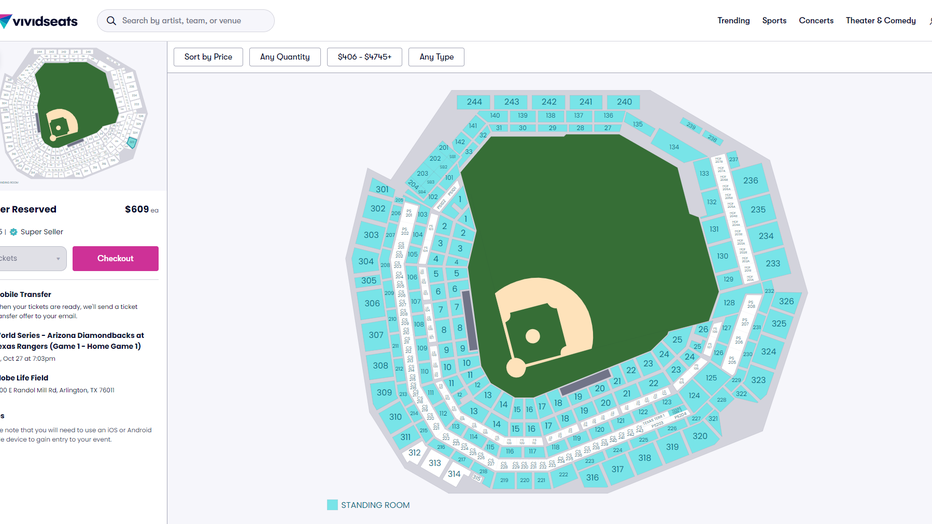
Task: Select section 242 on the map
Action: (549, 102)
